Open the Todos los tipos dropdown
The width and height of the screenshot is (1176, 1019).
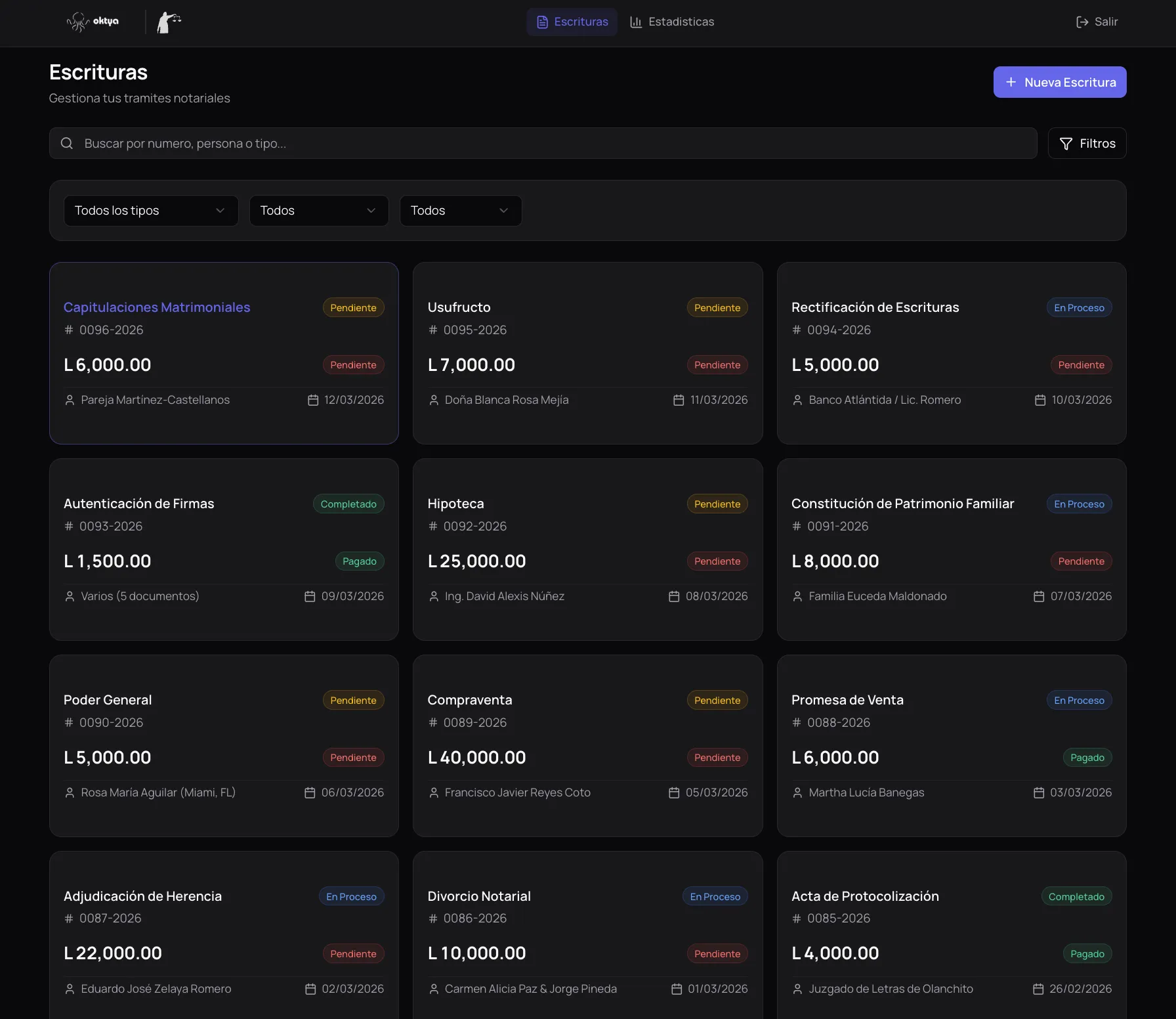150,211
